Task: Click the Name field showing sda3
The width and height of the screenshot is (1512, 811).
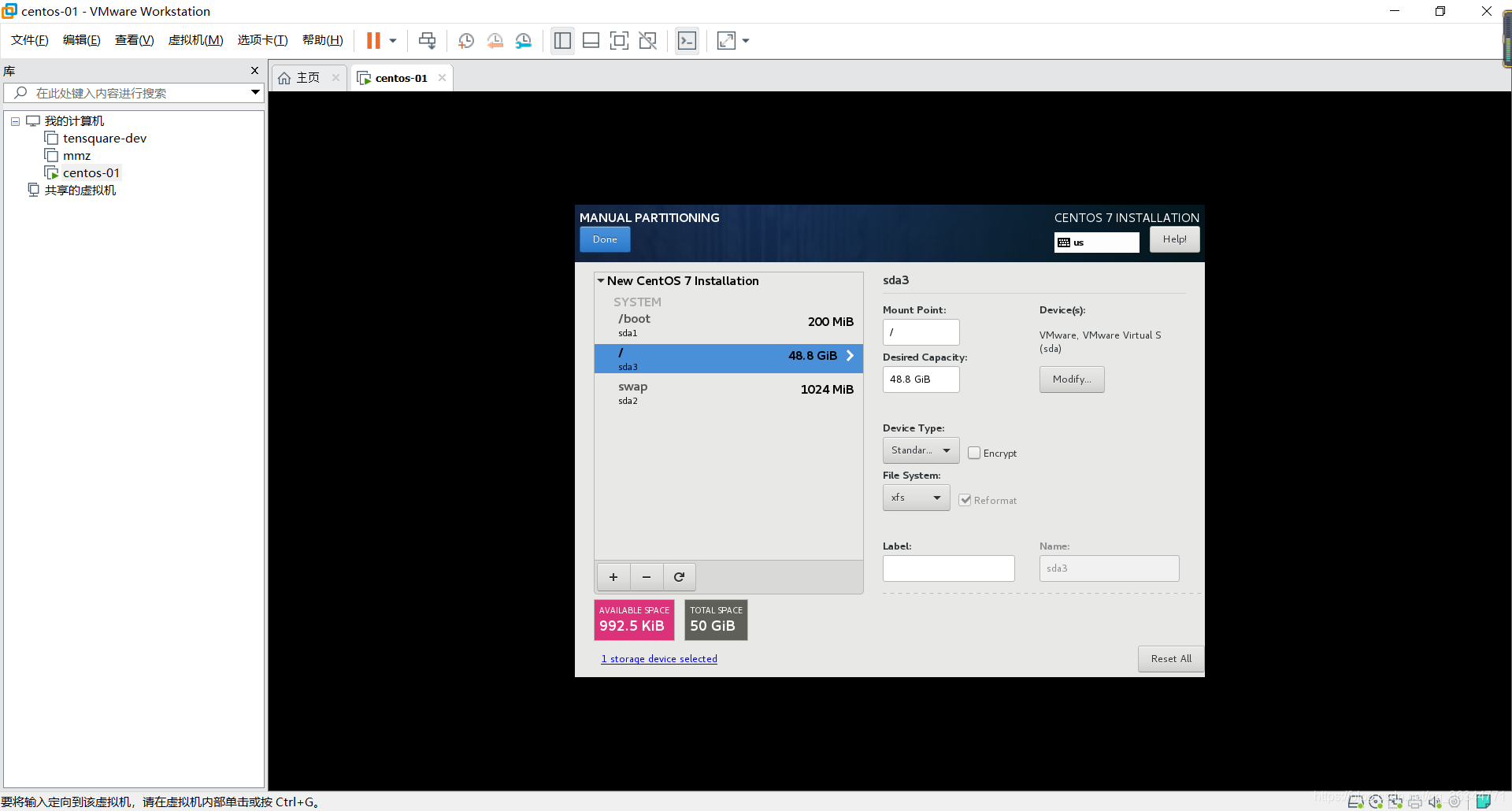Action: point(1109,568)
